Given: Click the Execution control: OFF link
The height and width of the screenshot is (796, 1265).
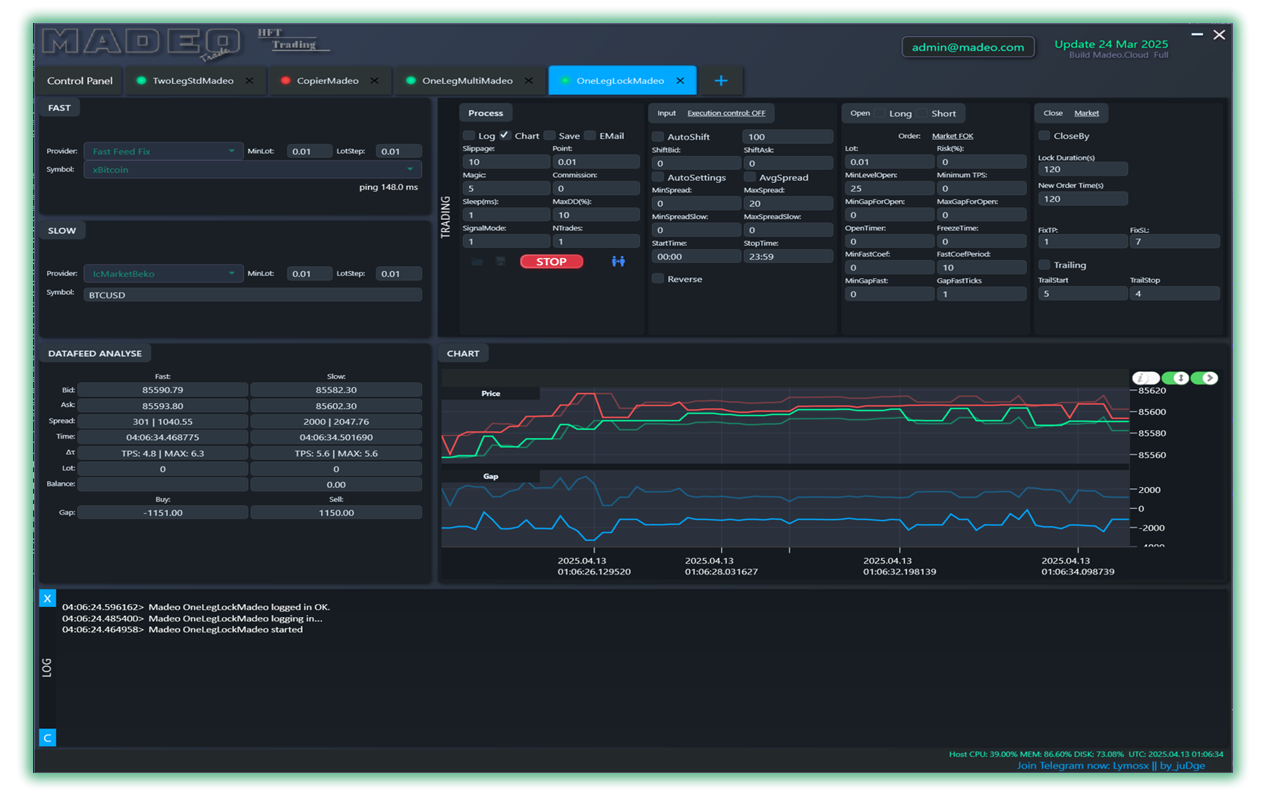Looking at the screenshot, I should point(726,113).
